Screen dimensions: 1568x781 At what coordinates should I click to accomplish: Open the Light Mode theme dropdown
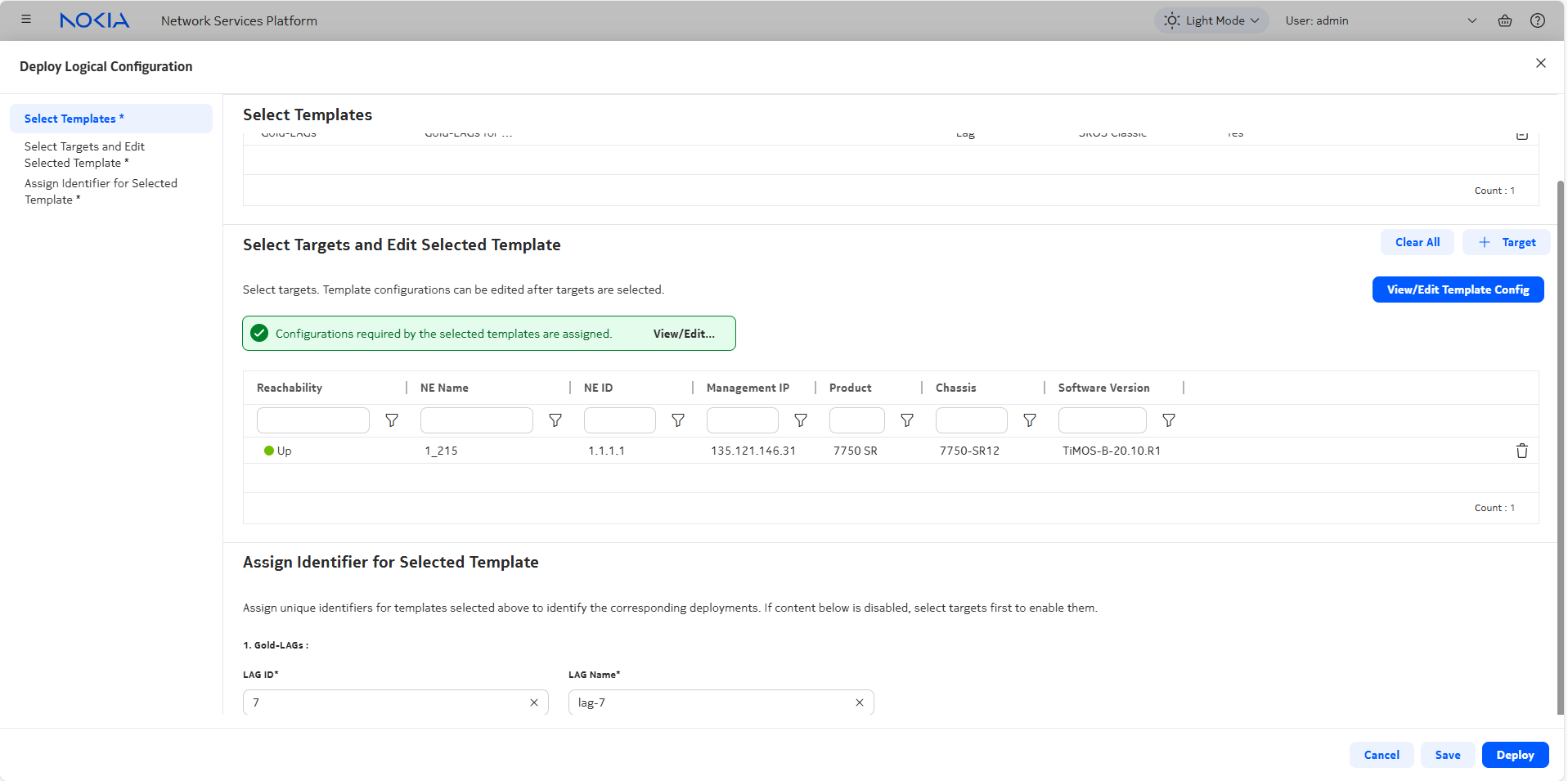point(1211,20)
